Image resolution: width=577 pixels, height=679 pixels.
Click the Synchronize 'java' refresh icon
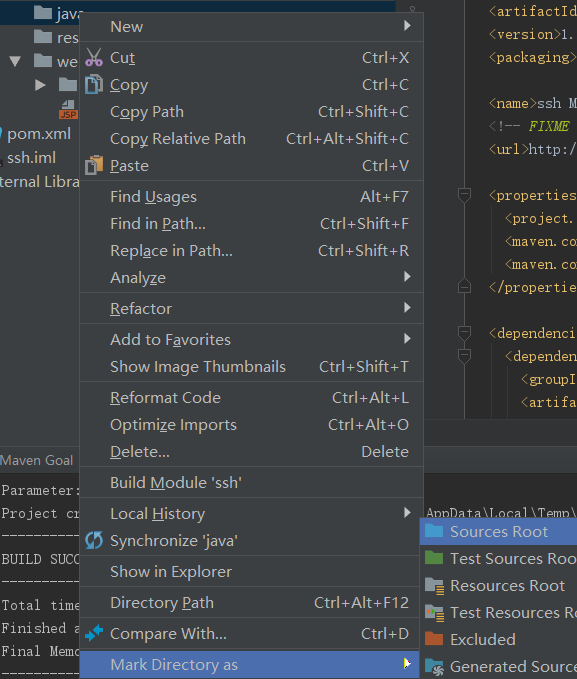click(94, 540)
